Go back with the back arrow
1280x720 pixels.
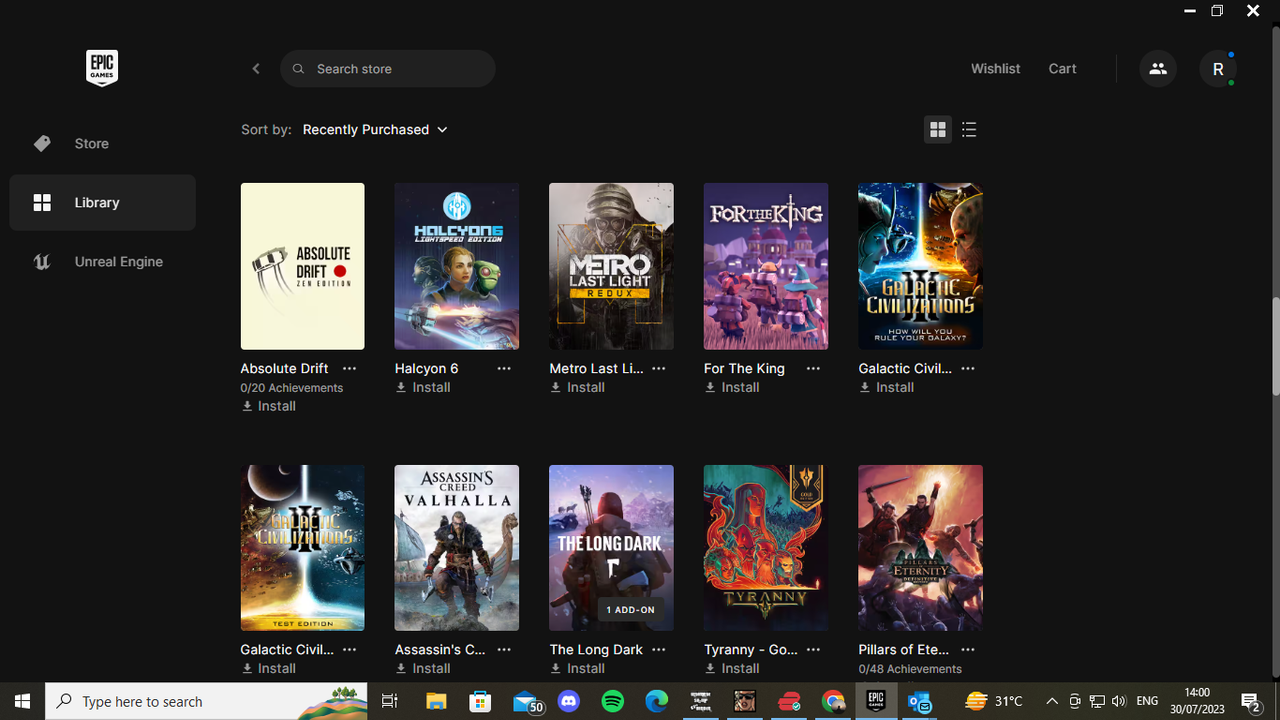[256, 69]
